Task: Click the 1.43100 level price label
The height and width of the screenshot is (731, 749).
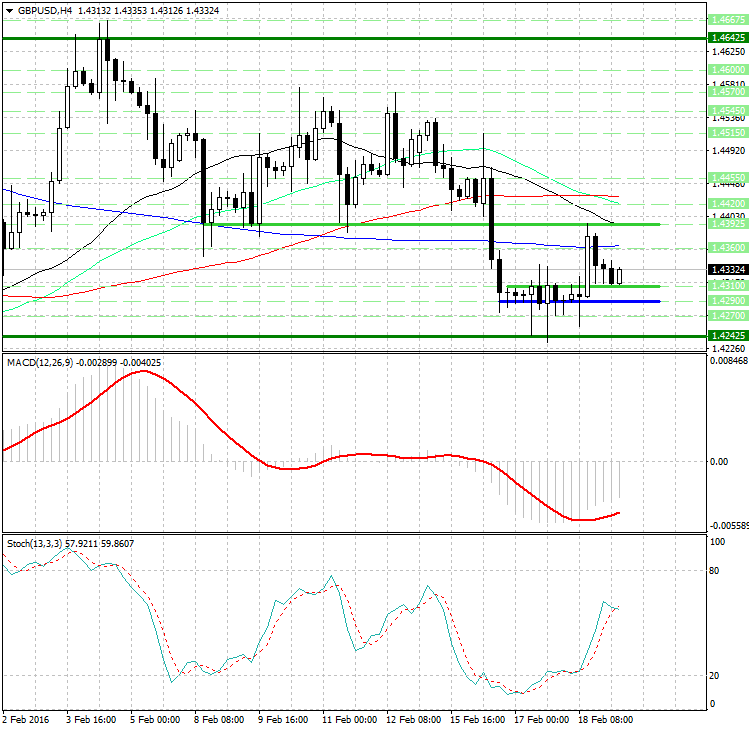Action: pyautogui.click(x=724, y=286)
